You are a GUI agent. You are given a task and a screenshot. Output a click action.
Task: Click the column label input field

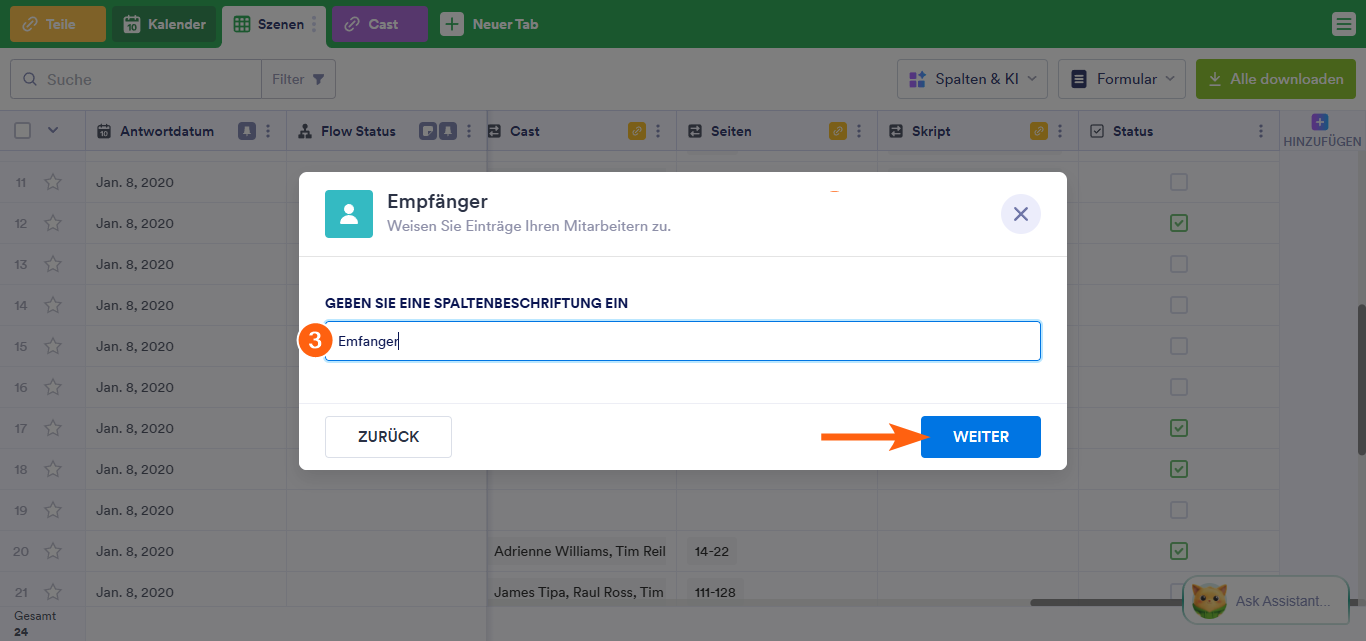pyautogui.click(x=683, y=341)
